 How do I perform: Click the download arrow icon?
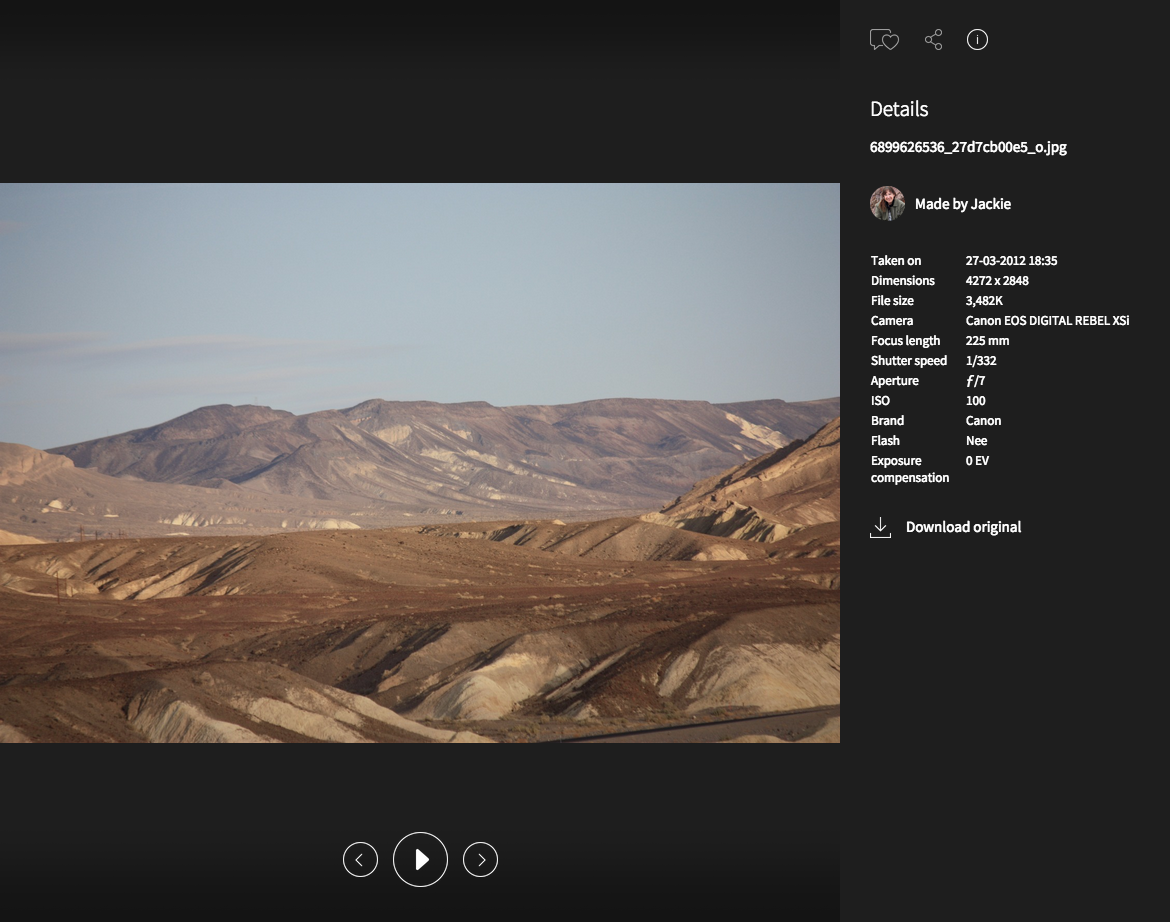(880, 526)
